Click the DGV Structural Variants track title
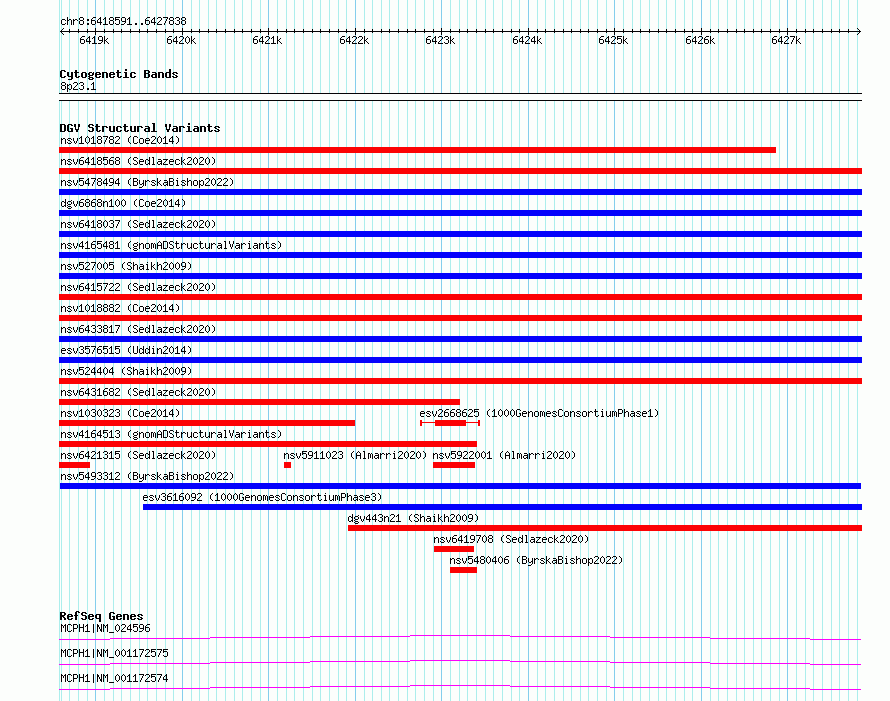 coord(140,128)
